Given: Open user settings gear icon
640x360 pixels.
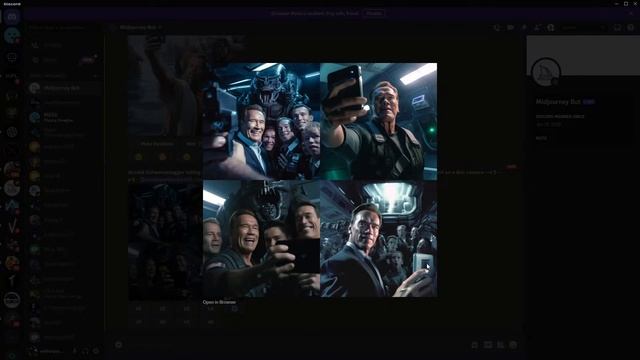Looking at the screenshot, I should pyautogui.click(x=96, y=351).
